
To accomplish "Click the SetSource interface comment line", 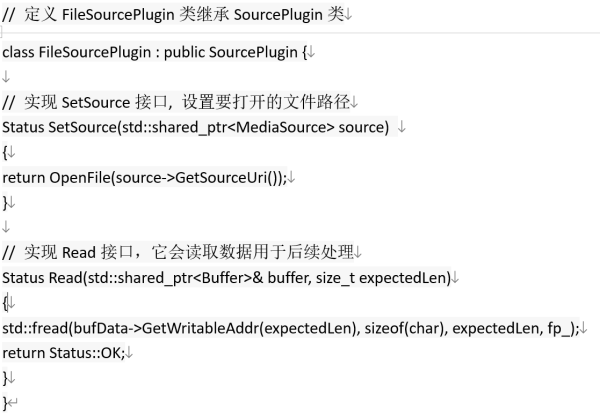I will pyautogui.click(x=176, y=102).
